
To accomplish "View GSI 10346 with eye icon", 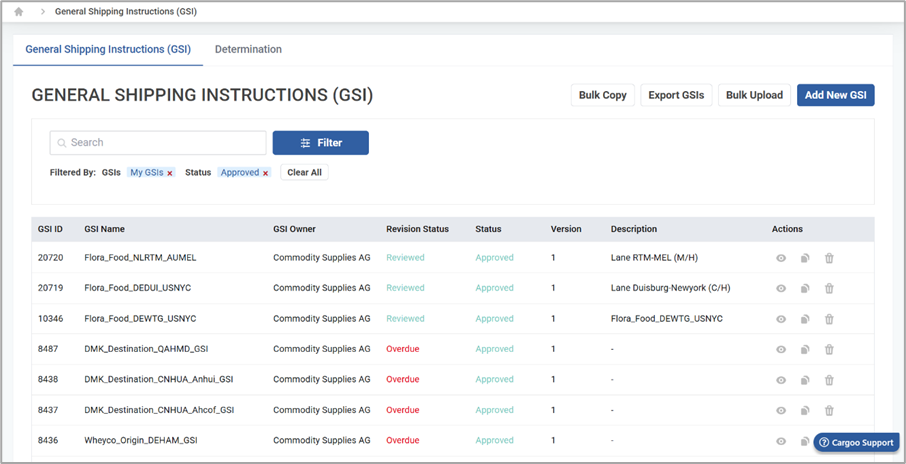I will (781, 318).
